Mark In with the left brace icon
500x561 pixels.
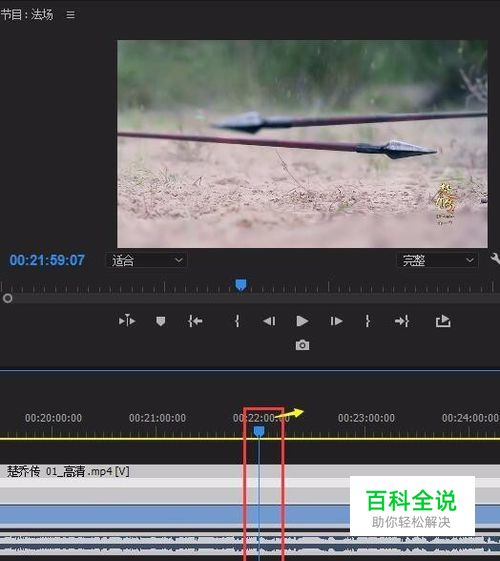(x=237, y=321)
